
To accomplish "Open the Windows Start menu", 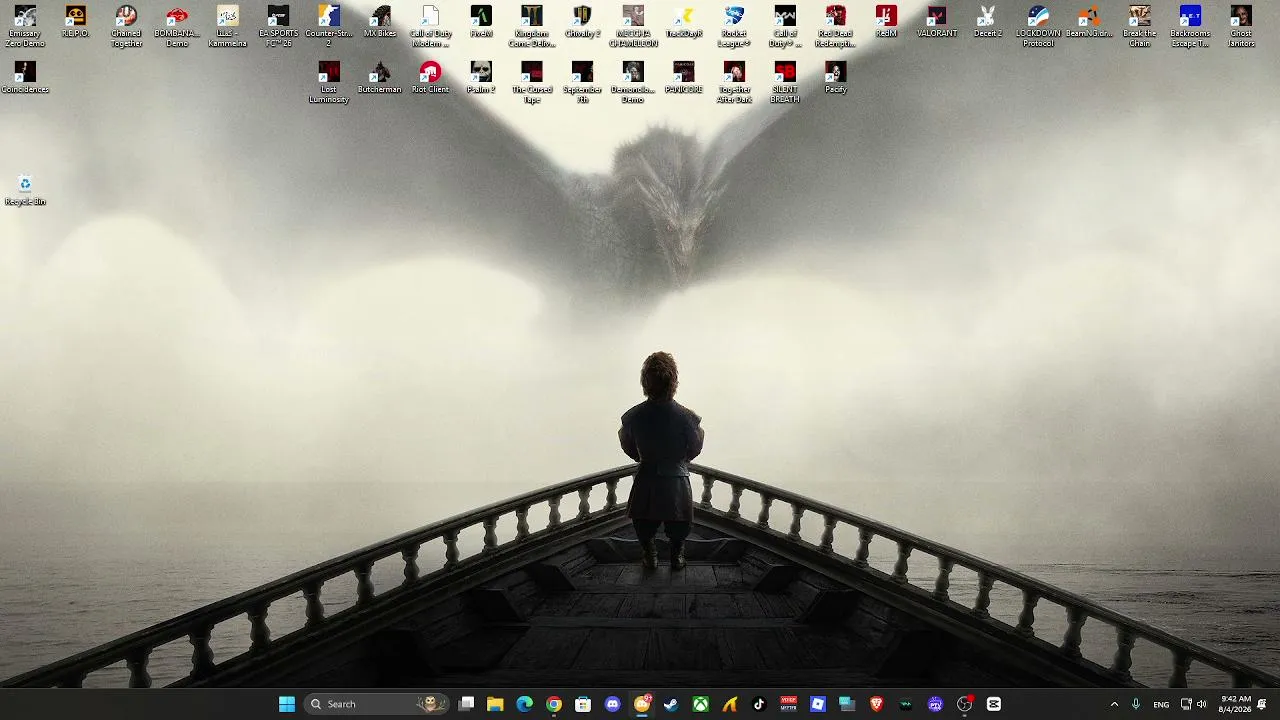I will tap(287, 704).
